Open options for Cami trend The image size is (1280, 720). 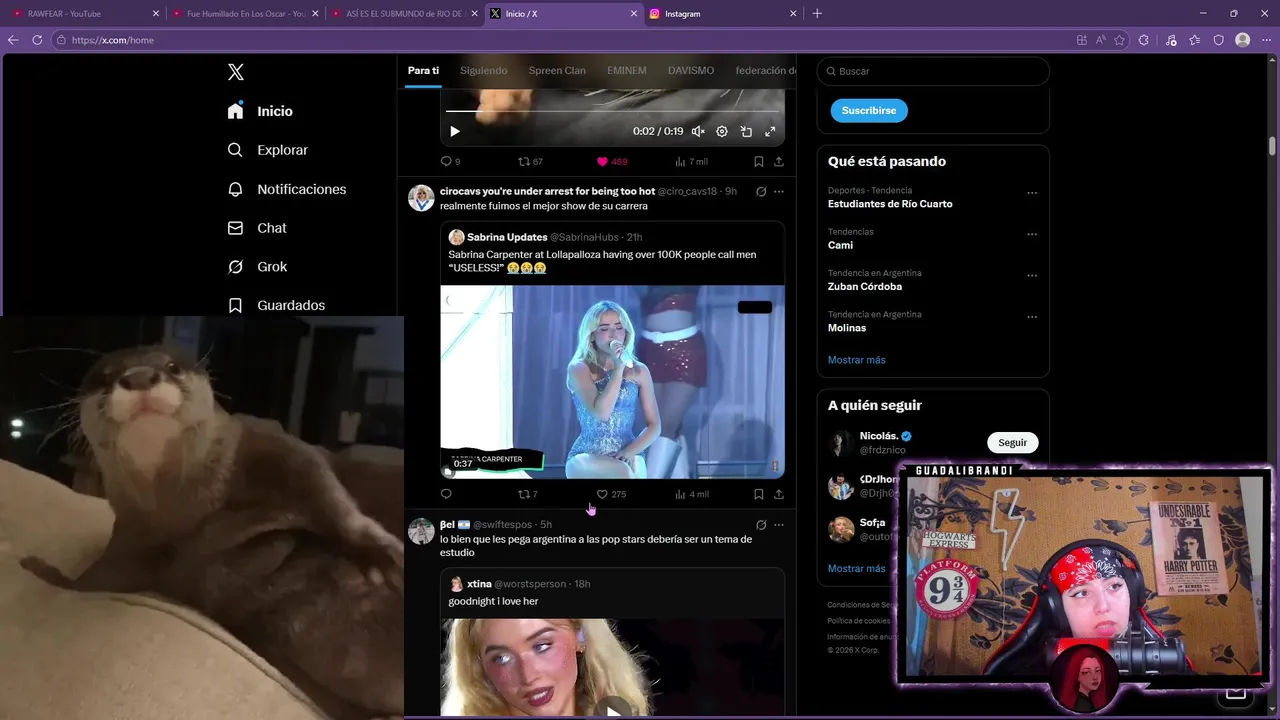1032,234
